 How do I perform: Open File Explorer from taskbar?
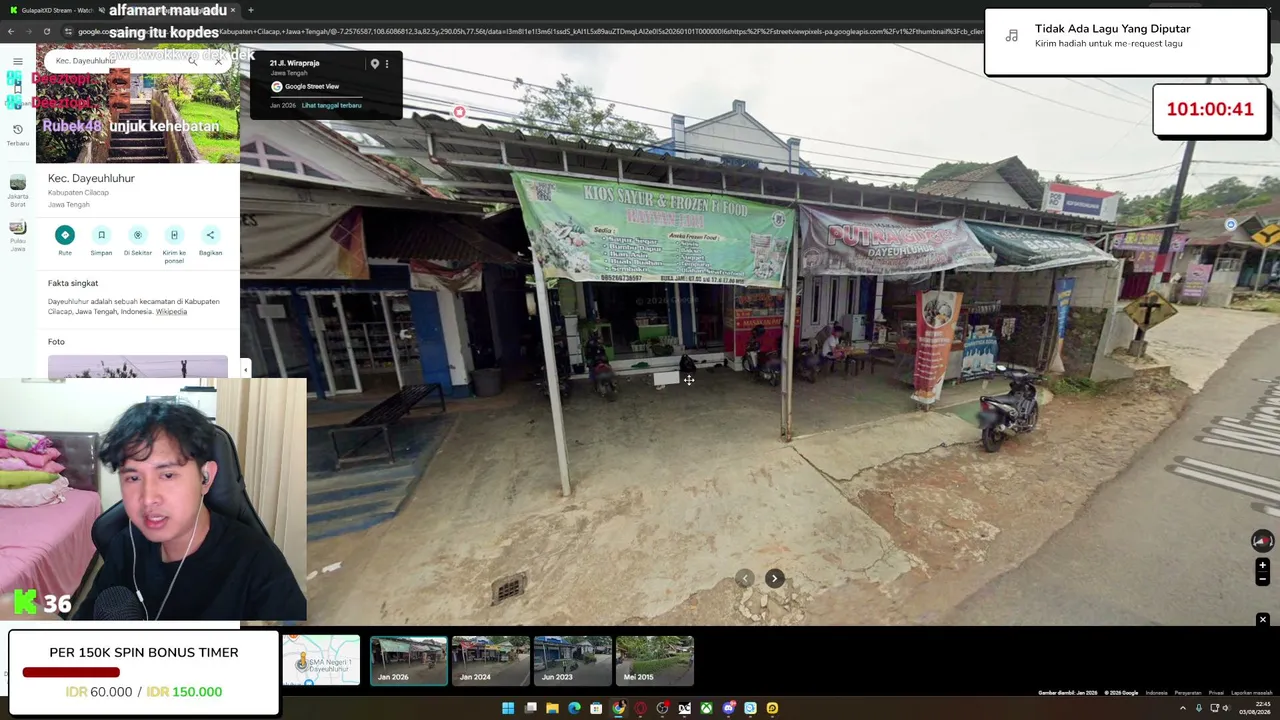552,708
